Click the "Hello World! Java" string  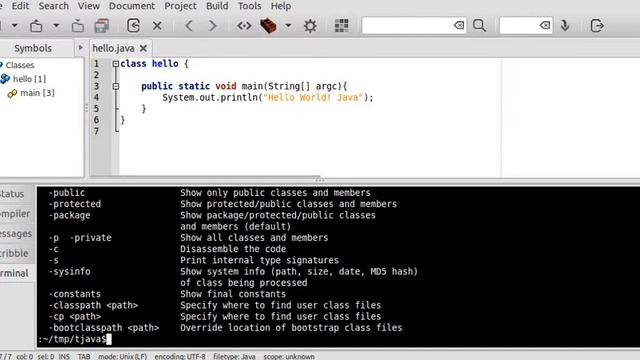pyautogui.click(x=313, y=97)
